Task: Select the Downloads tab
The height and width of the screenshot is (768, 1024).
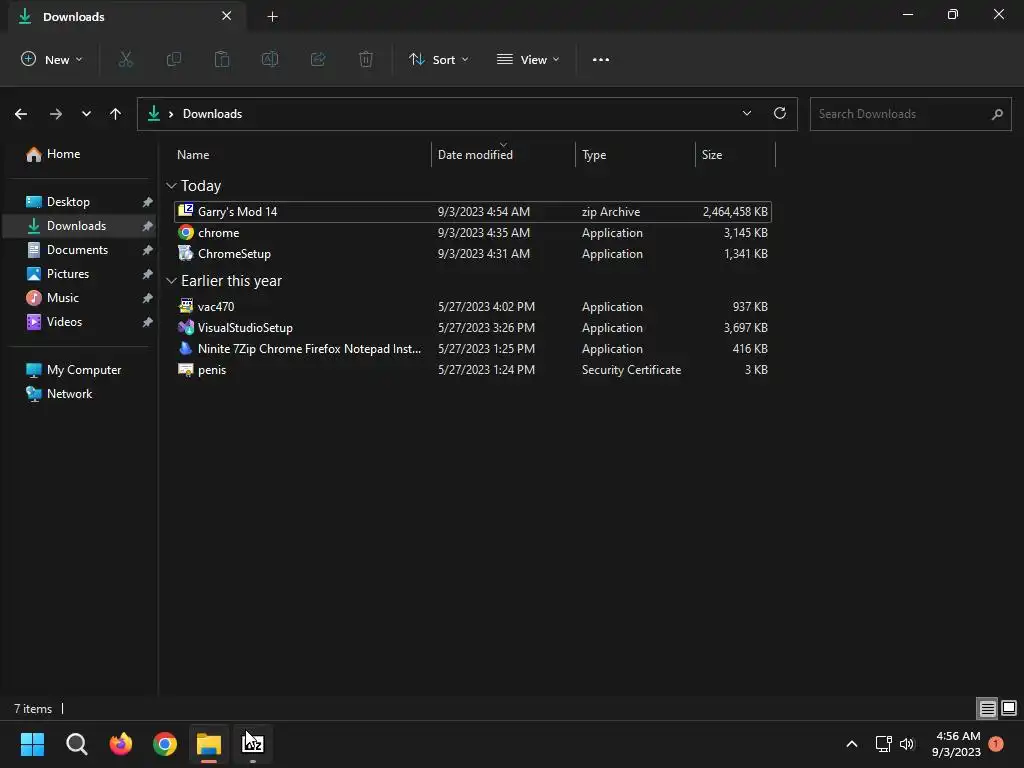Action: (127, 16)
